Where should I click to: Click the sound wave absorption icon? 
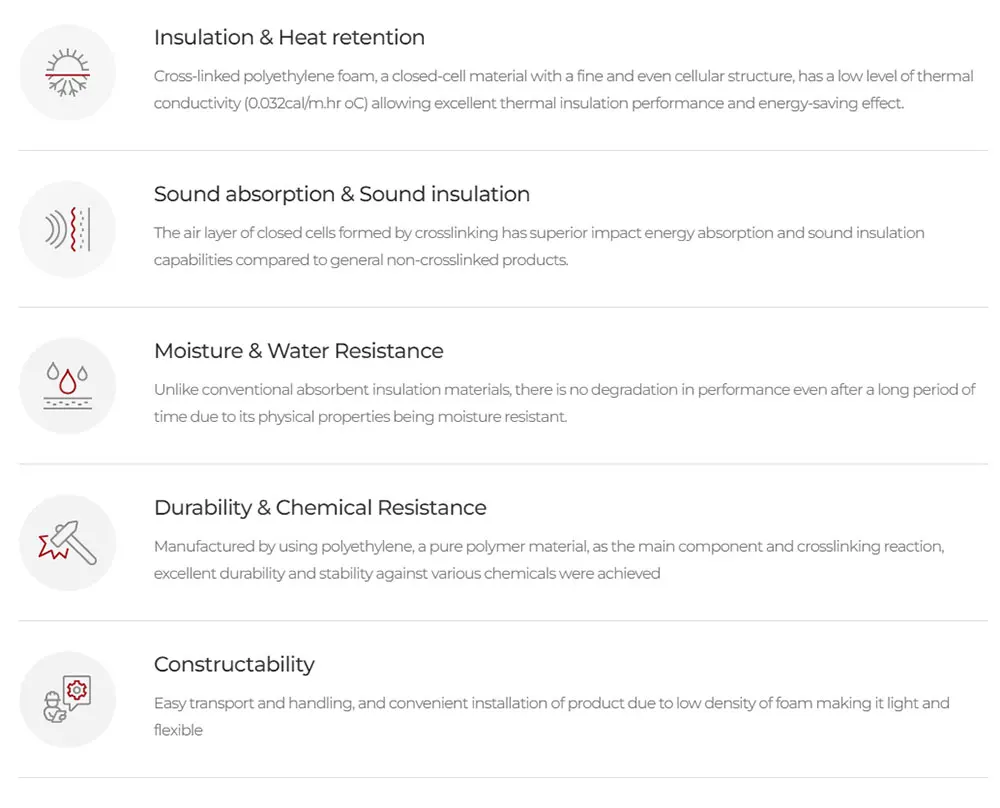tap(68, 229)
